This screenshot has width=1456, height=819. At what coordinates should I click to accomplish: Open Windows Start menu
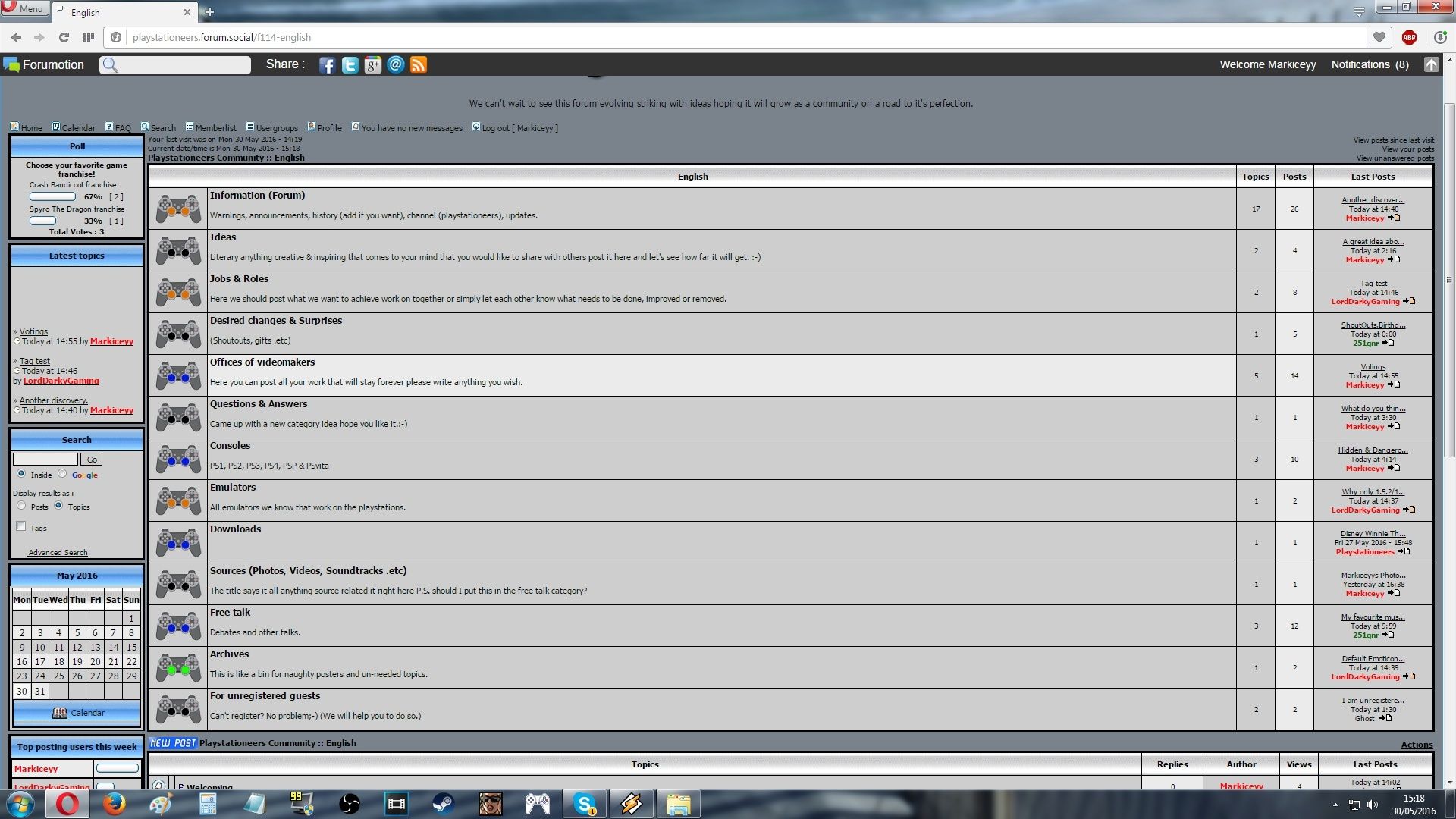20,804
